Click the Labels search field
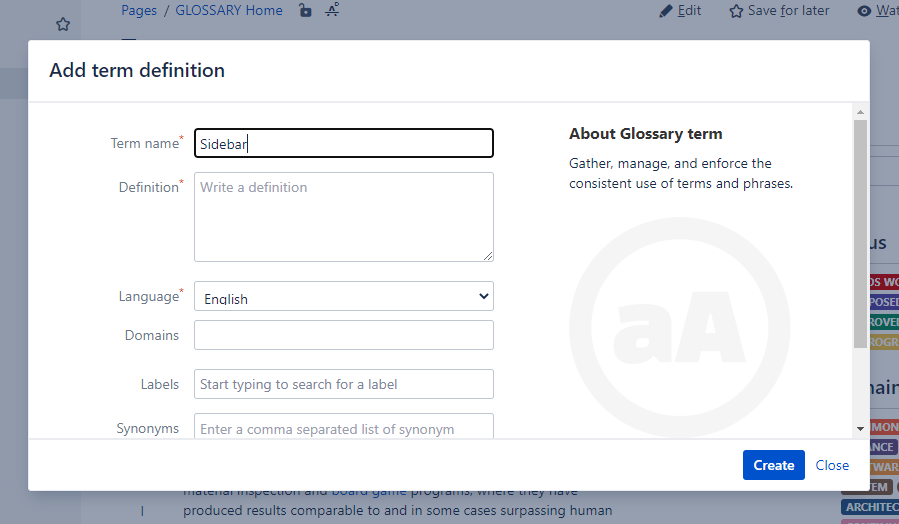Screen dimensions: 899x524 click(x=343, y=384)
